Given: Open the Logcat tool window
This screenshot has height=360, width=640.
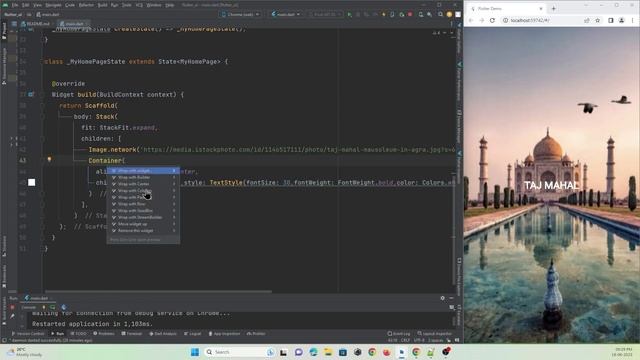Looking at the screenshot, I should (x=193, y=334).
